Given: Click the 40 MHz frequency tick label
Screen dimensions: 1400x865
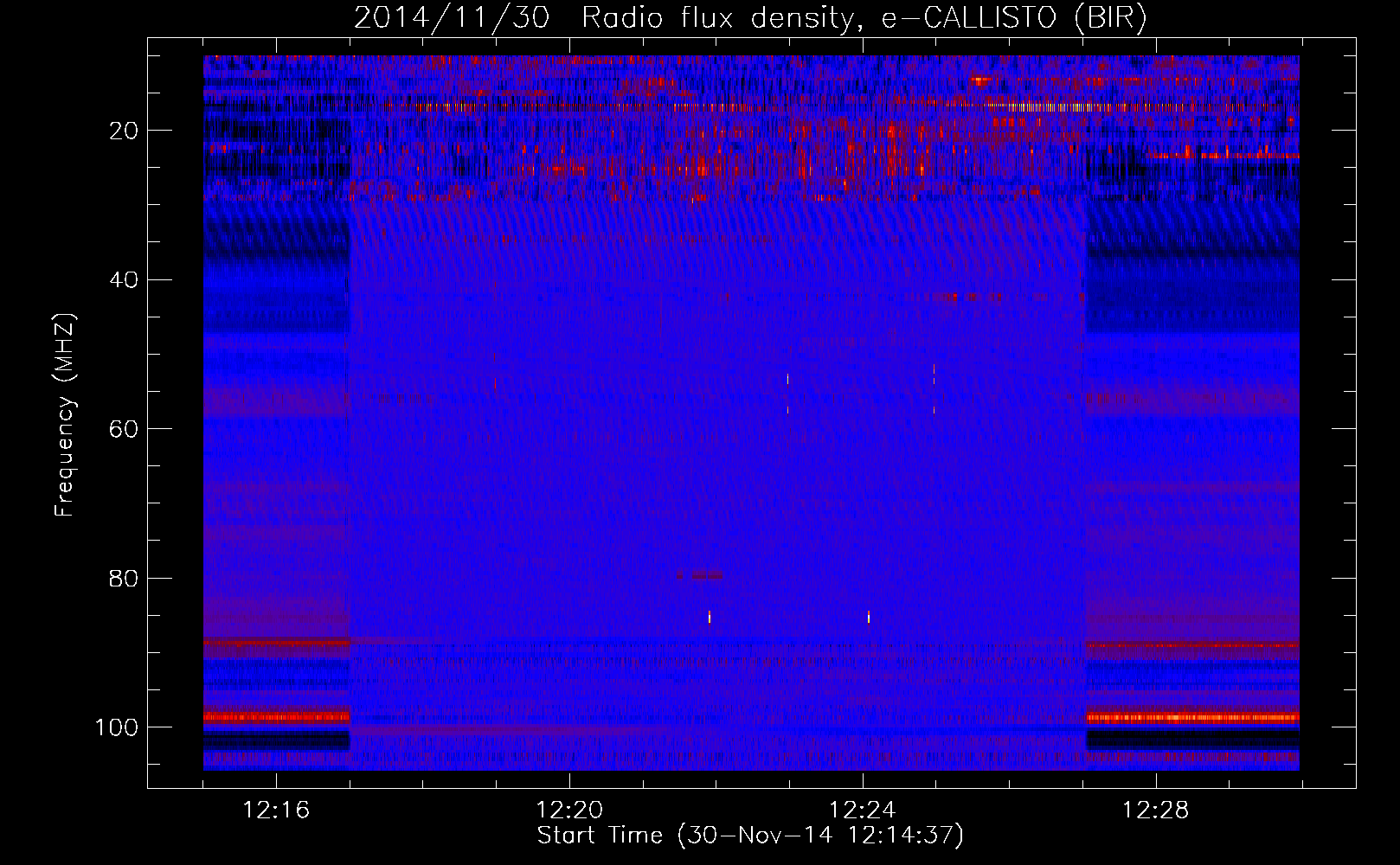Looking at the screenshot, I should (x=124, y=280).
